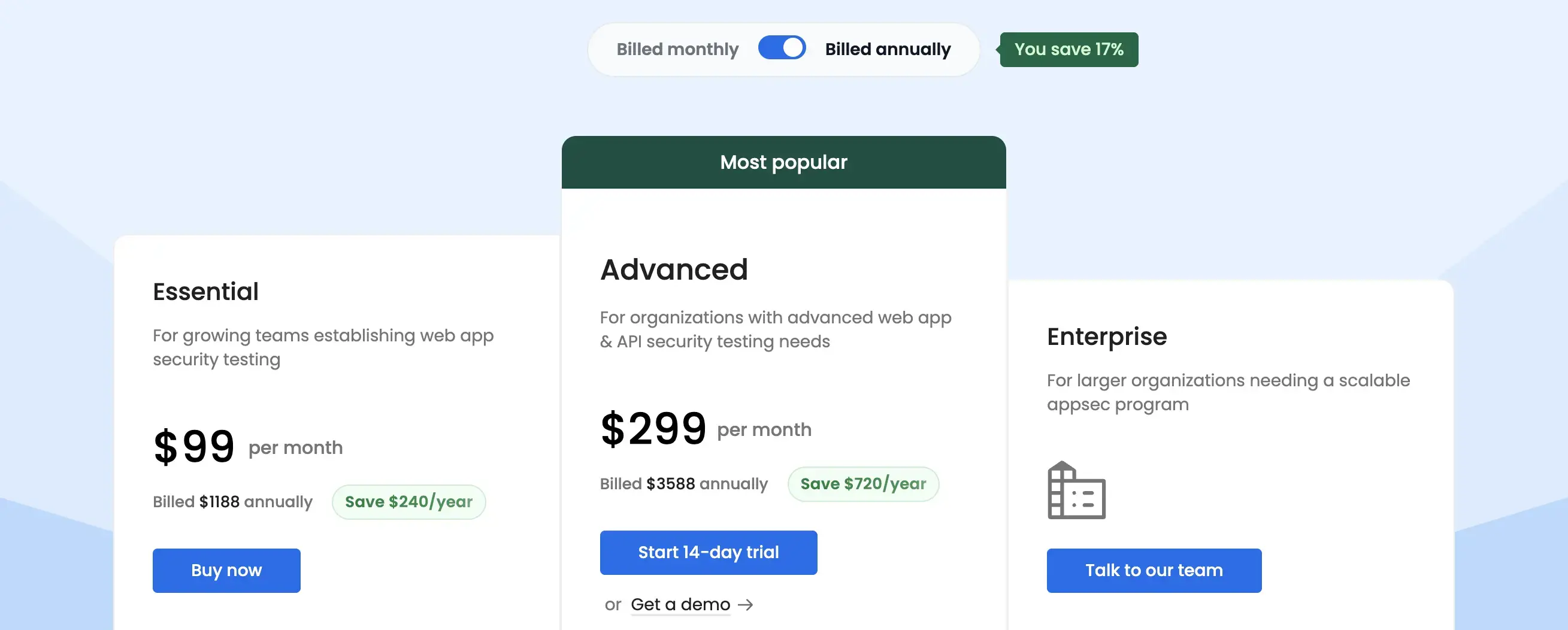Click Talk to our team button
This screenshot has height=630, width=1568.
(1154, 570)
